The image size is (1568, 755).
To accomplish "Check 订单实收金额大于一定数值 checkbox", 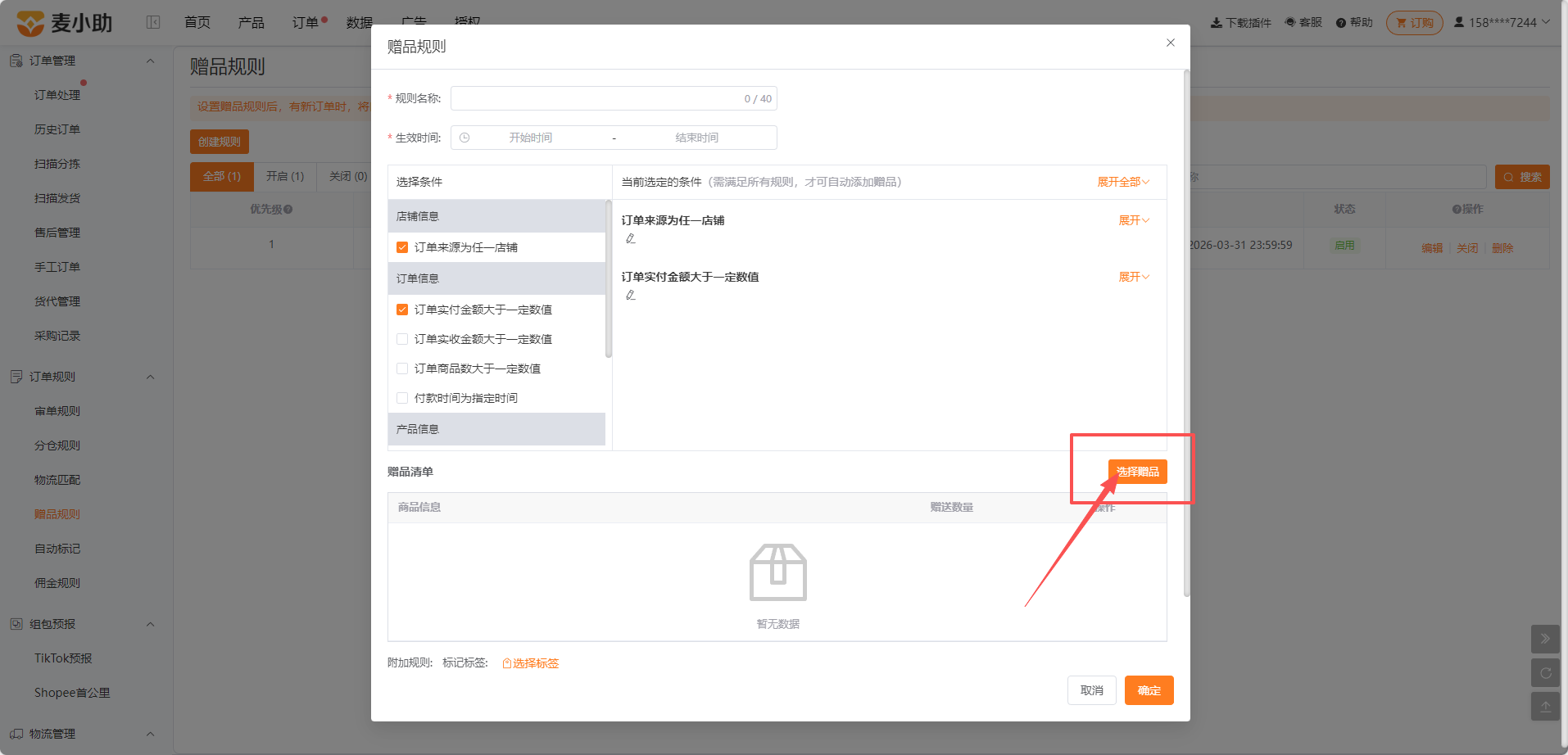I will click(x=402, y=339).
